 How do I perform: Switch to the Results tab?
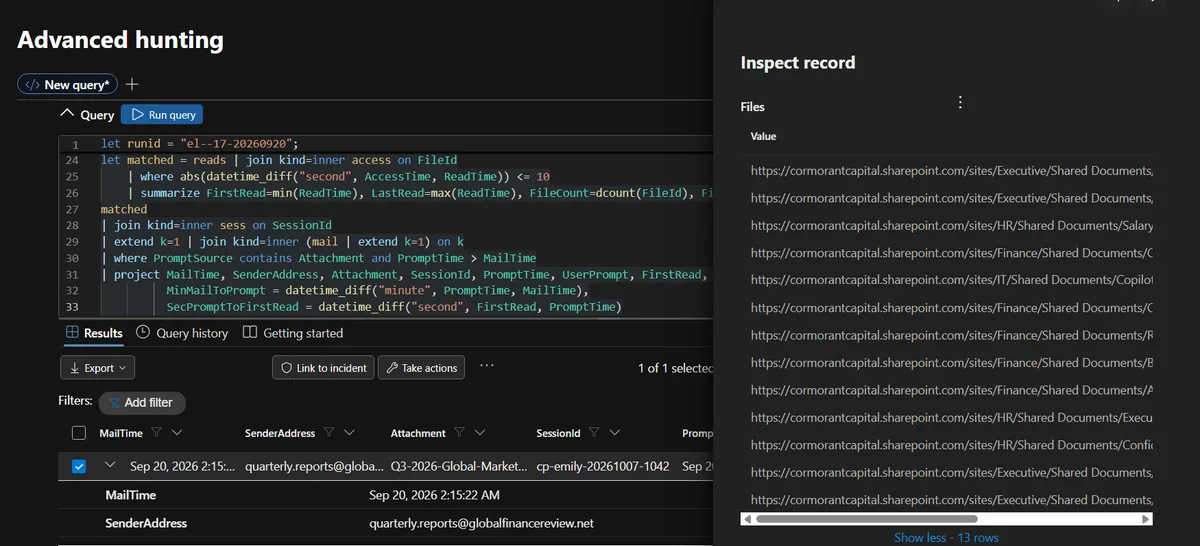pyautogui.click(x=94, y=333)
